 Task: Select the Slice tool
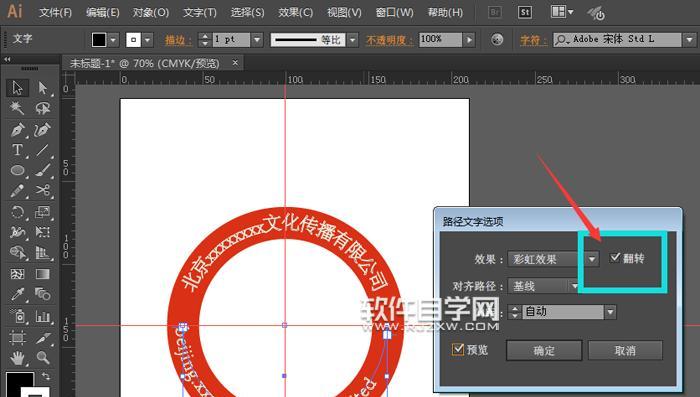(x=42, y=337)
